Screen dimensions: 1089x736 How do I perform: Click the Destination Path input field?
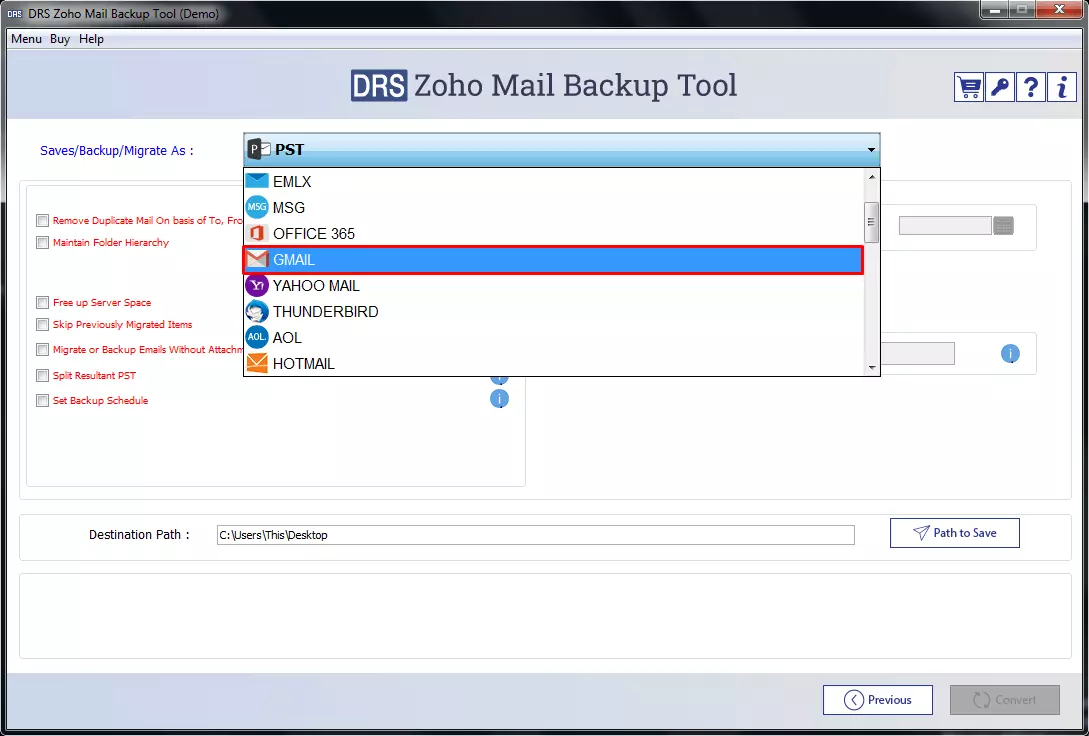535,535
